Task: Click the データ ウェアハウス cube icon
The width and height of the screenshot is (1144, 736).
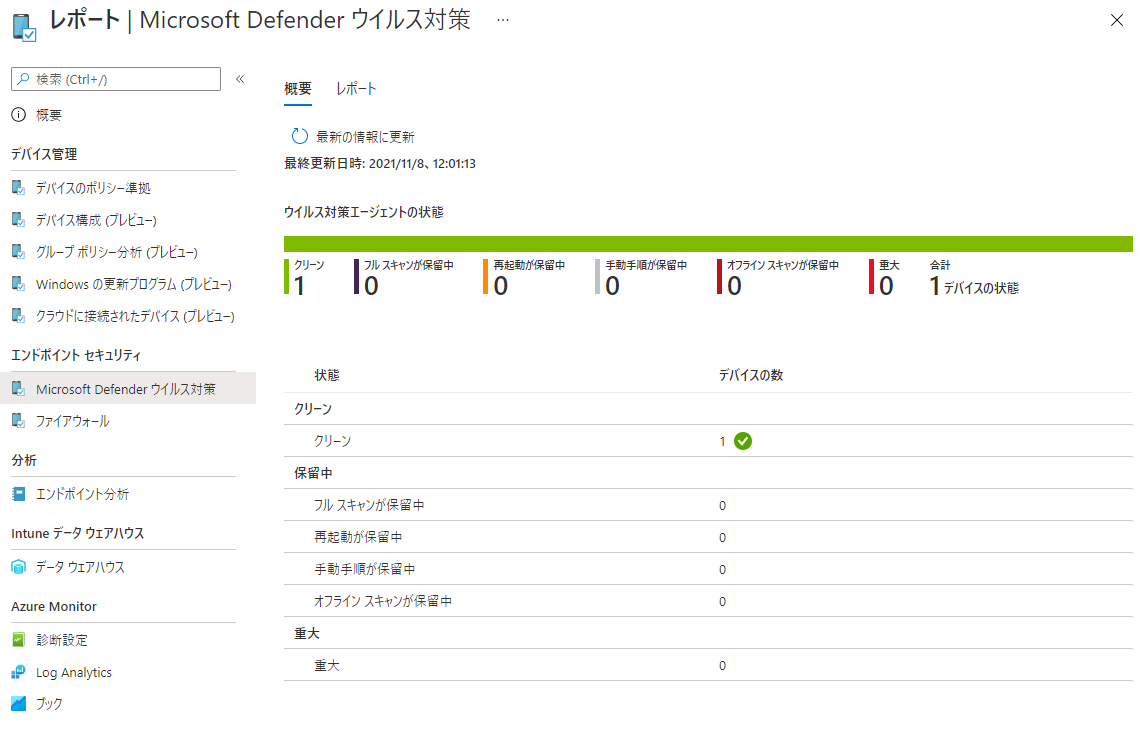Action: tap(18, 567)
